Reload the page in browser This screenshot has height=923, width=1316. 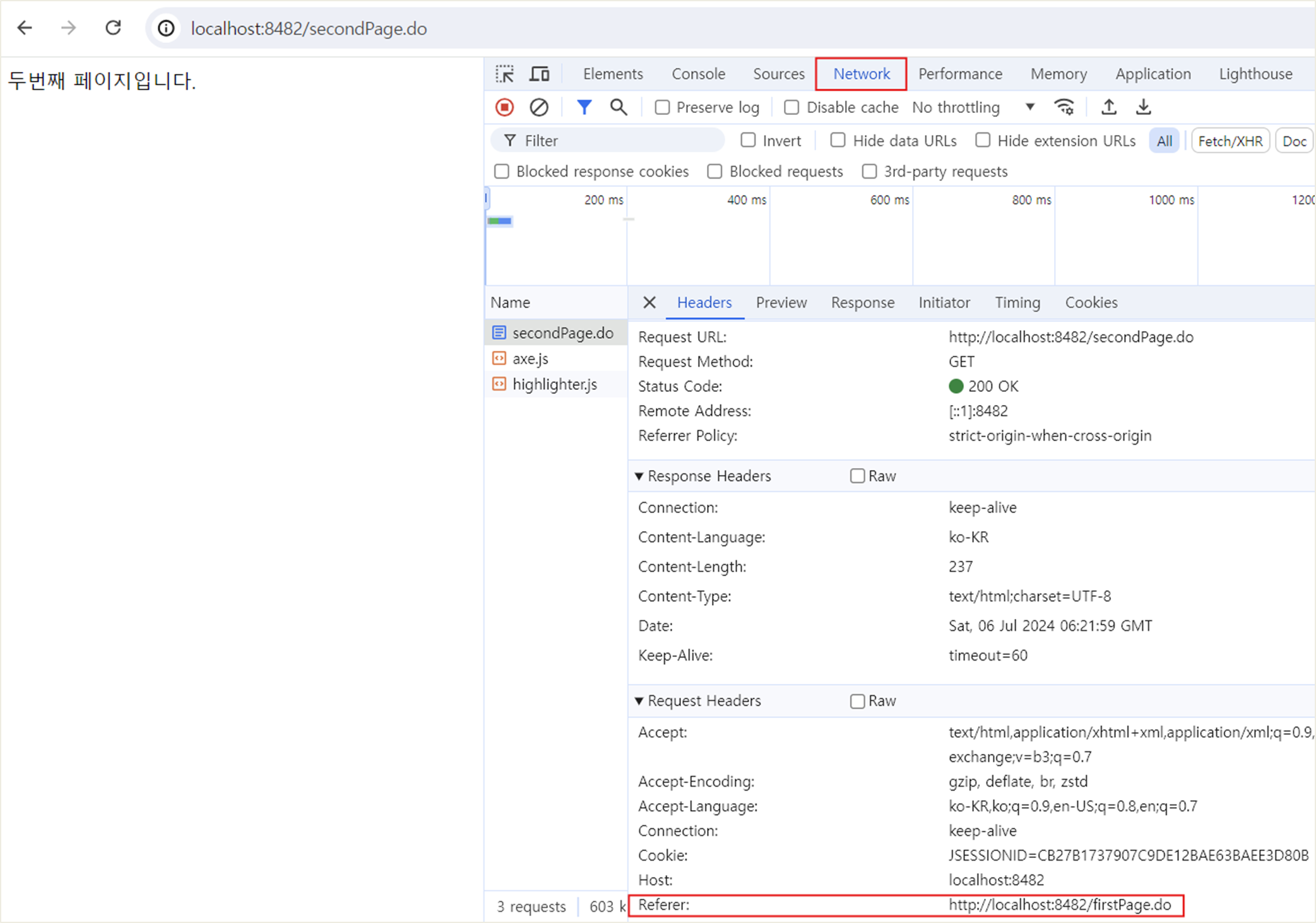pos(113,28)
